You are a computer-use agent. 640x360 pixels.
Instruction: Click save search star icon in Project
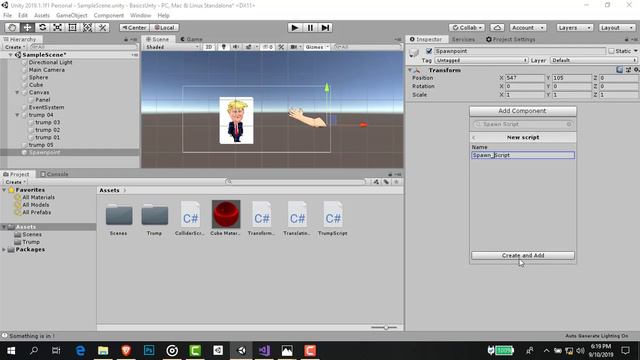(396, 182)
